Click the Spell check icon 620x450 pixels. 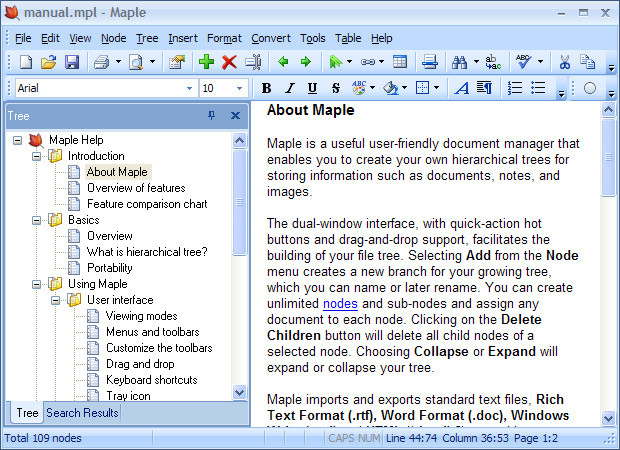pyautogui.click(x=524, y=62)
